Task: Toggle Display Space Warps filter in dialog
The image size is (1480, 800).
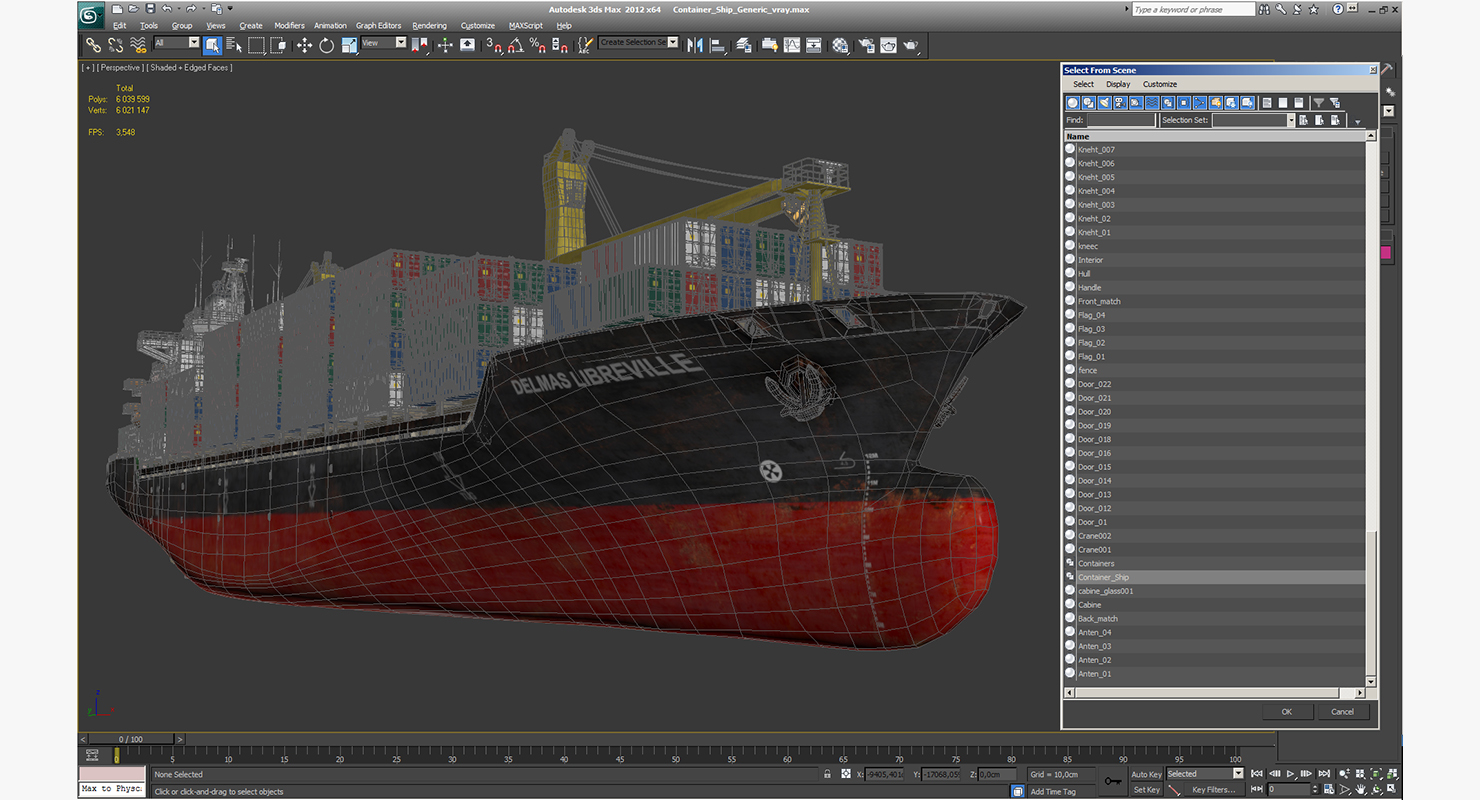Action: tap(1152, 102)
